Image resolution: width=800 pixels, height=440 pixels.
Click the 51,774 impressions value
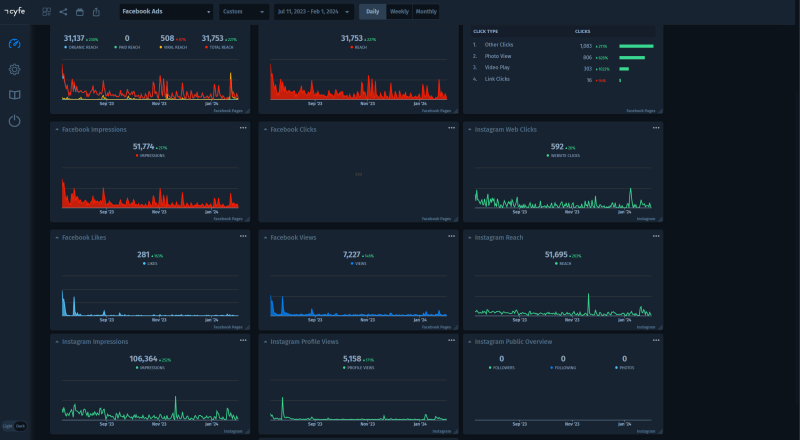coord(143,147)
